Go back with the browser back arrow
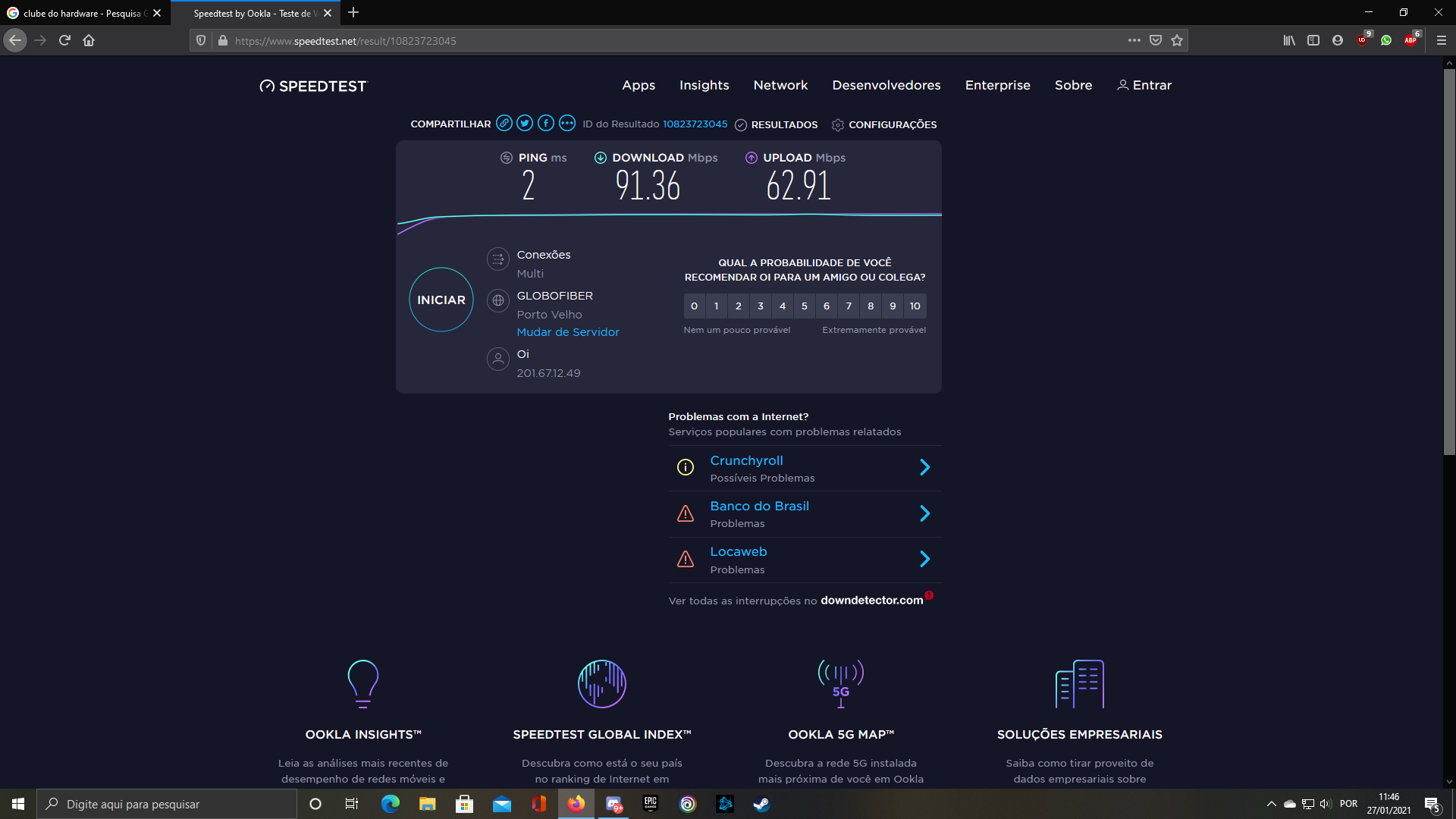 15,40
